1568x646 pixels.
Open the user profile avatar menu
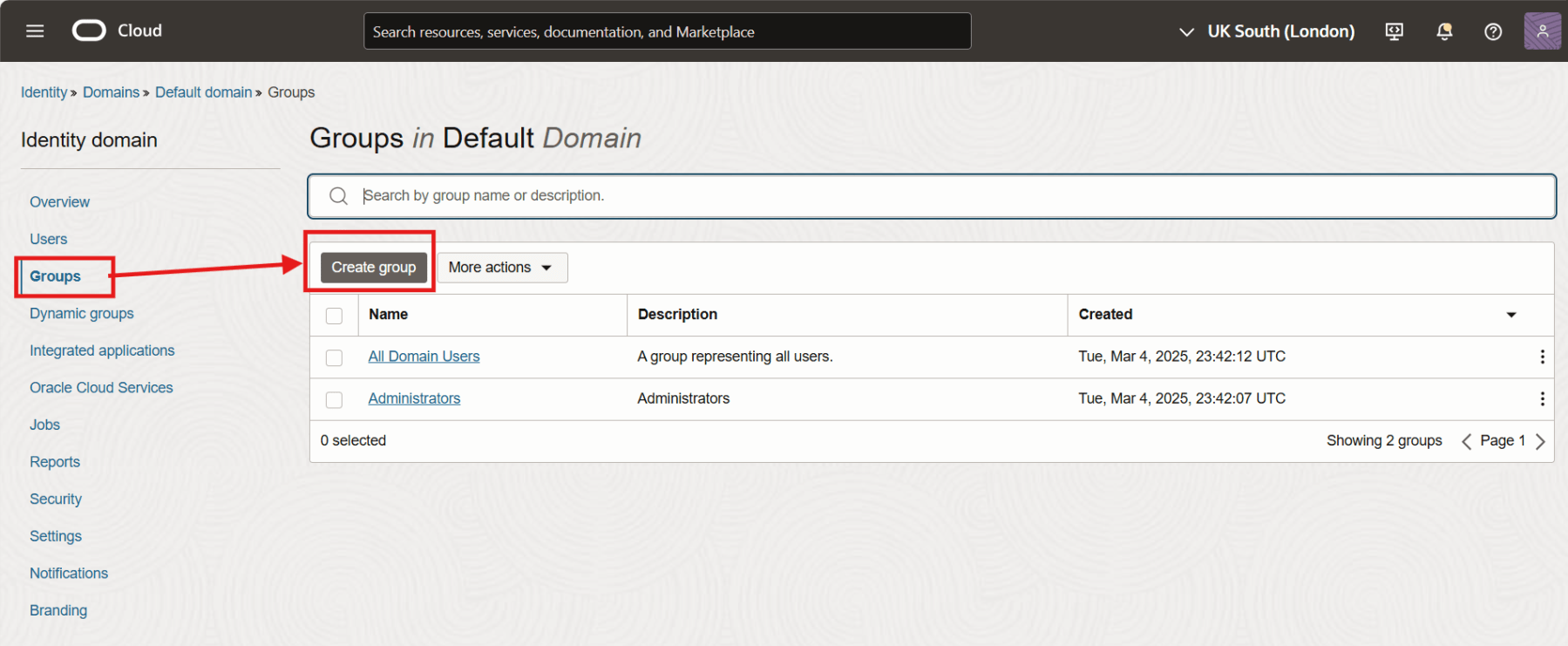1542,31
